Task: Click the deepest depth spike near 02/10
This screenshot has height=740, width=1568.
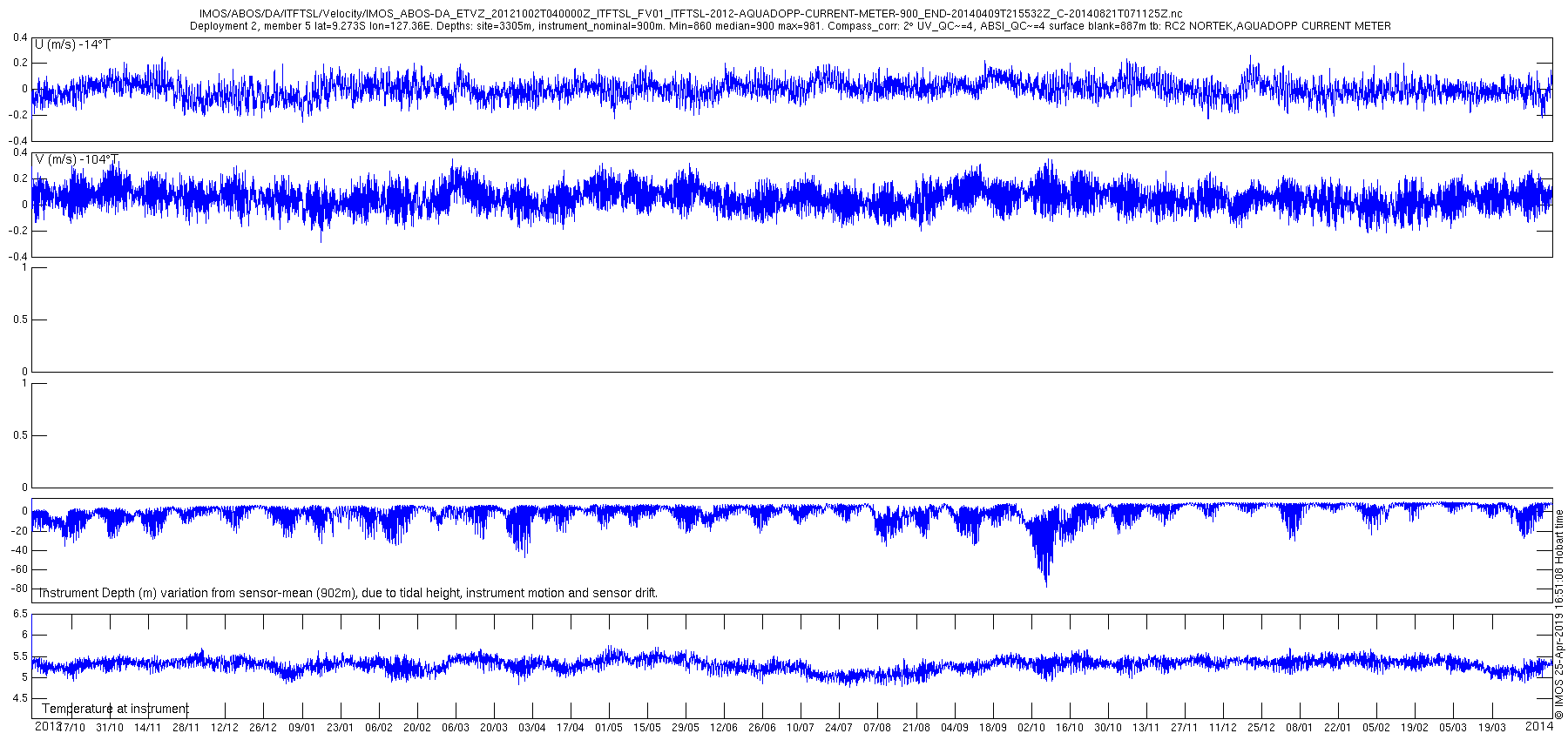Action: (x=1045, y=582)
